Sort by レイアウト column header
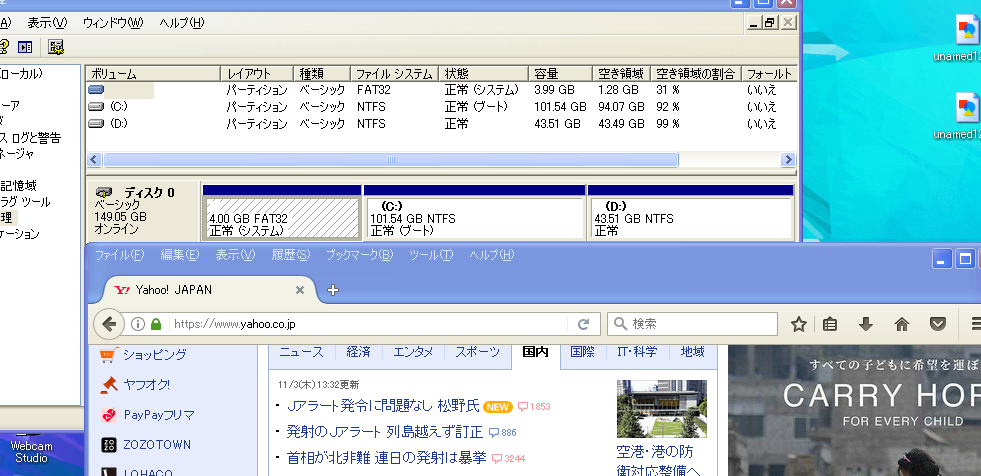This screenshot has width=981, height=476. coord(257,74)
